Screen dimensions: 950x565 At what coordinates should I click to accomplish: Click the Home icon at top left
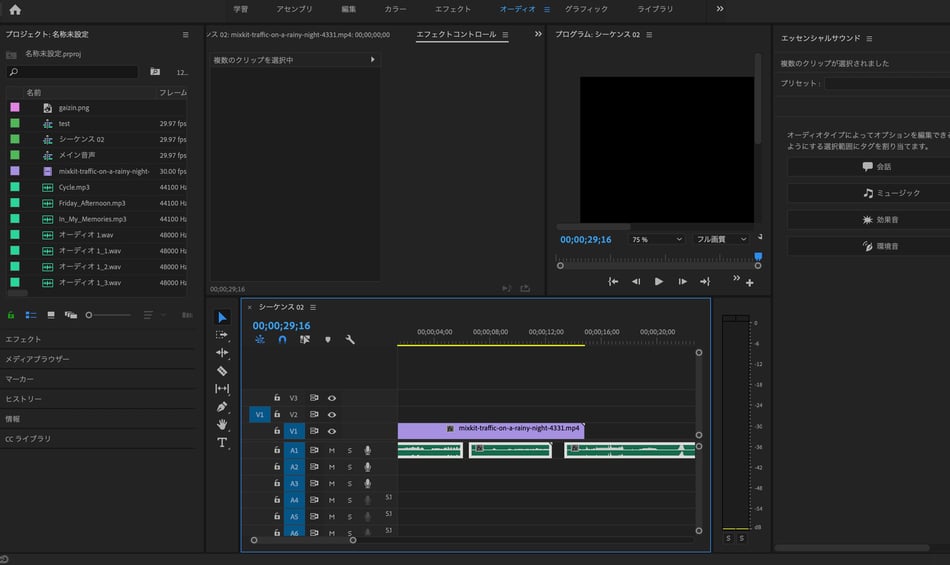pyautogui.click(x=14, y=9)
